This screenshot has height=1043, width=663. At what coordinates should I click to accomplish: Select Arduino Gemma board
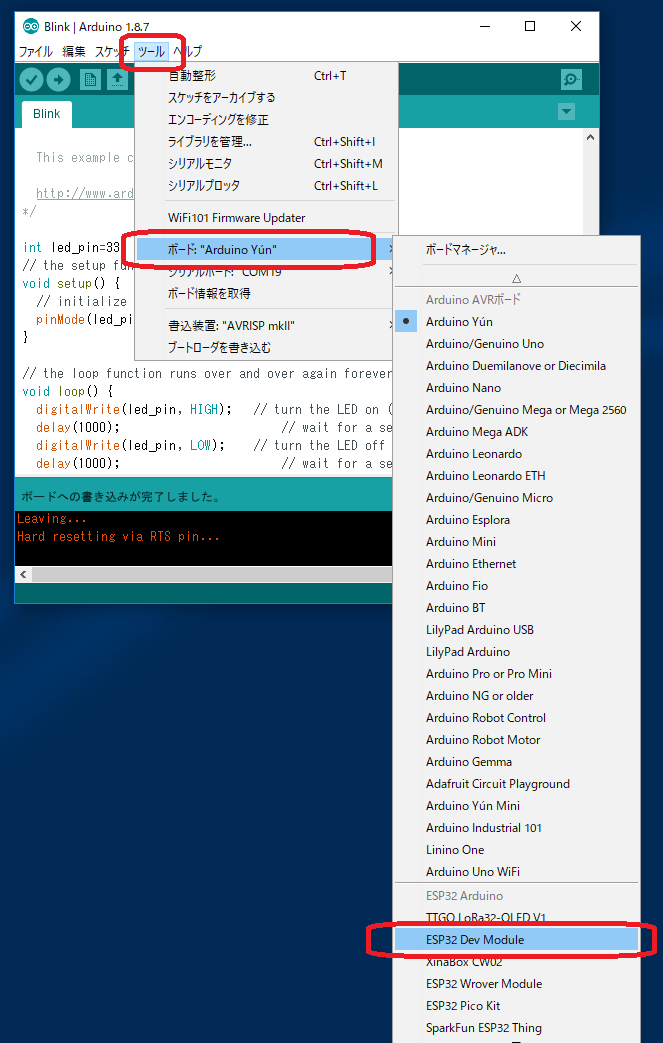517,761
